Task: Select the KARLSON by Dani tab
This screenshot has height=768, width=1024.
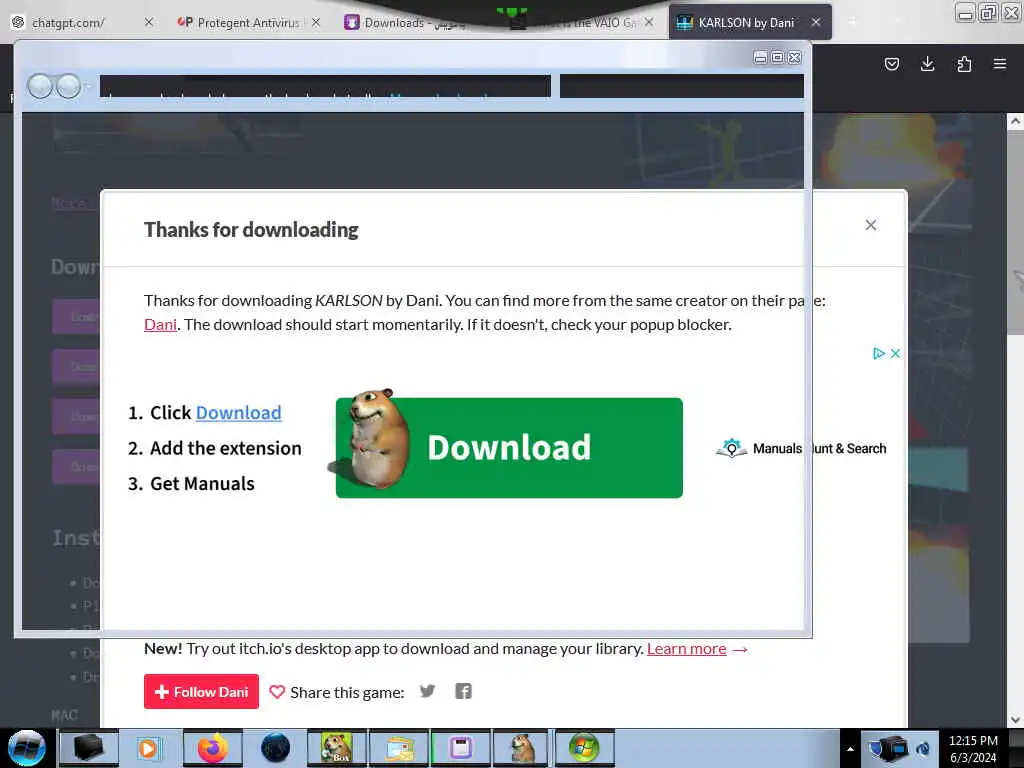Action: click(x=750, y=22)
